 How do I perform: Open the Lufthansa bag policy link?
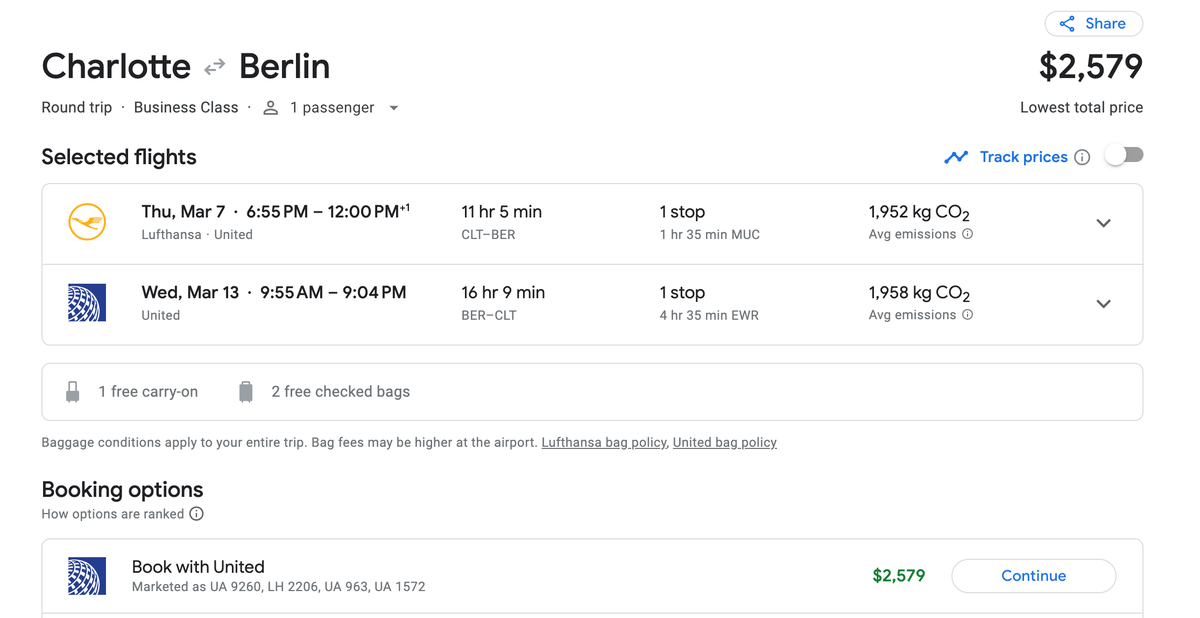point(603,442)
